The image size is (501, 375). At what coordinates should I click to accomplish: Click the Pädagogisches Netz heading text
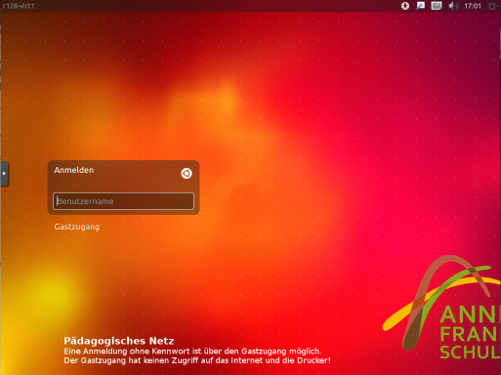(119, 341)
